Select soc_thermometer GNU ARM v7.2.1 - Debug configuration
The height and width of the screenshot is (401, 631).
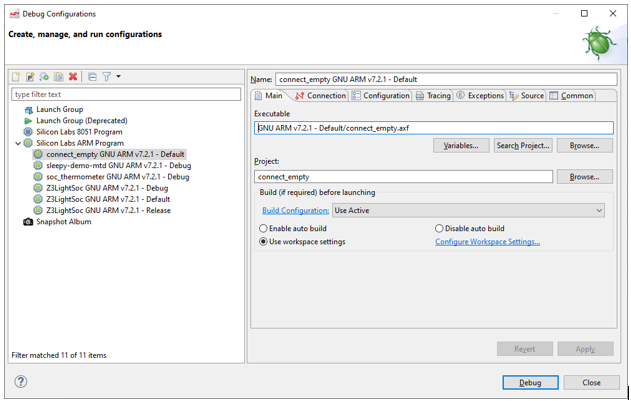click(118, 177)
